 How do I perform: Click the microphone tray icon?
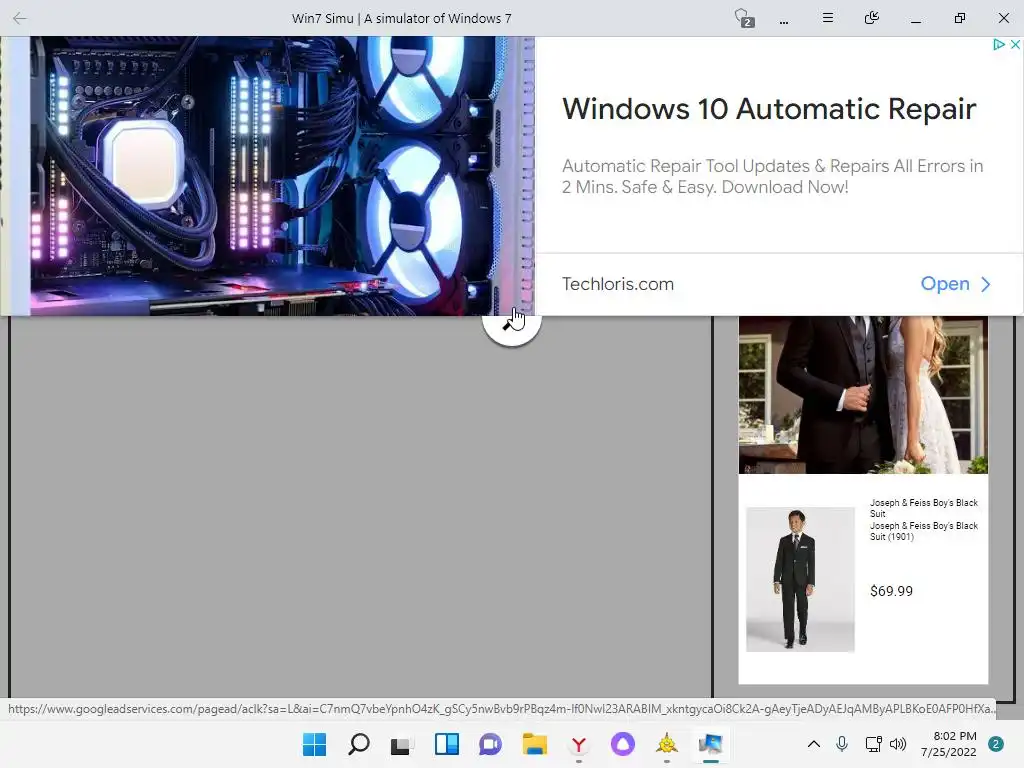(x=842, y=744)
